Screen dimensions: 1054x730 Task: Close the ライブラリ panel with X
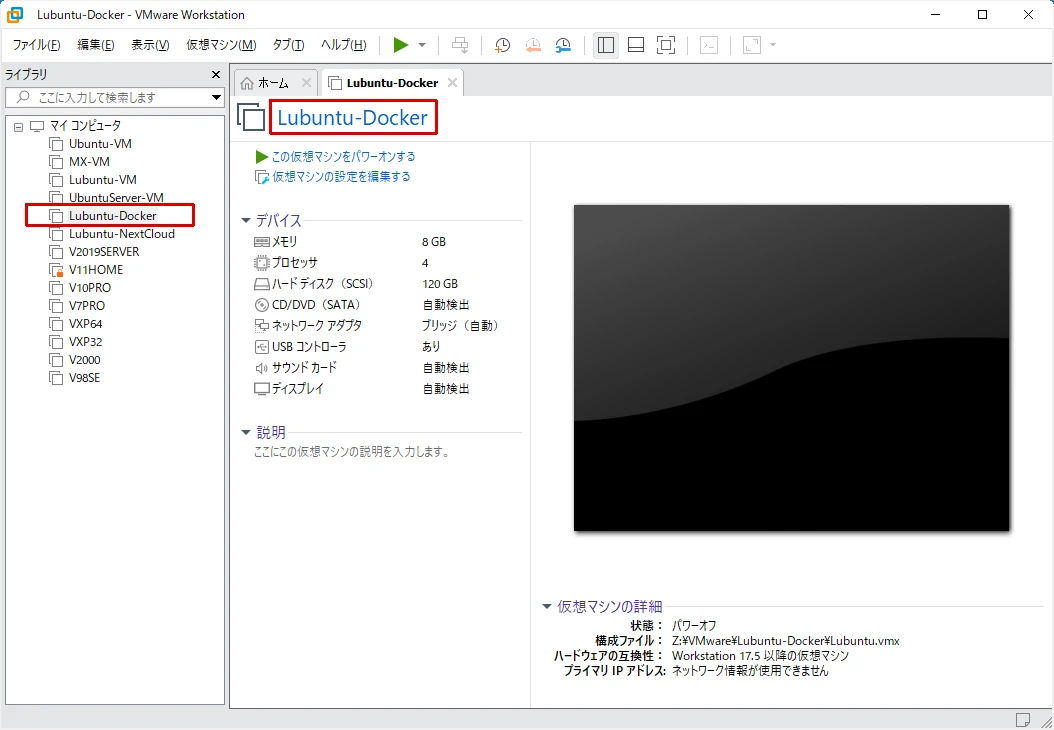216,75
